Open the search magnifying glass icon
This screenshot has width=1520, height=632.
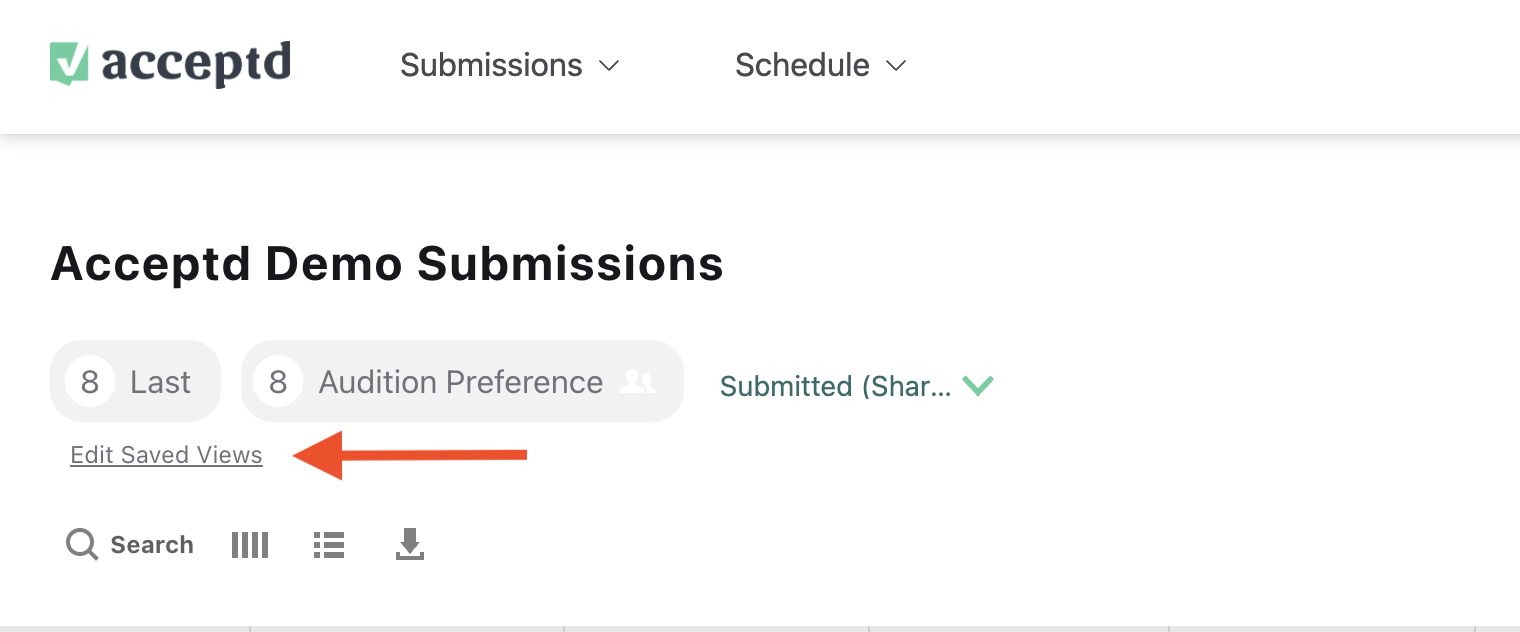coord(82,545)
